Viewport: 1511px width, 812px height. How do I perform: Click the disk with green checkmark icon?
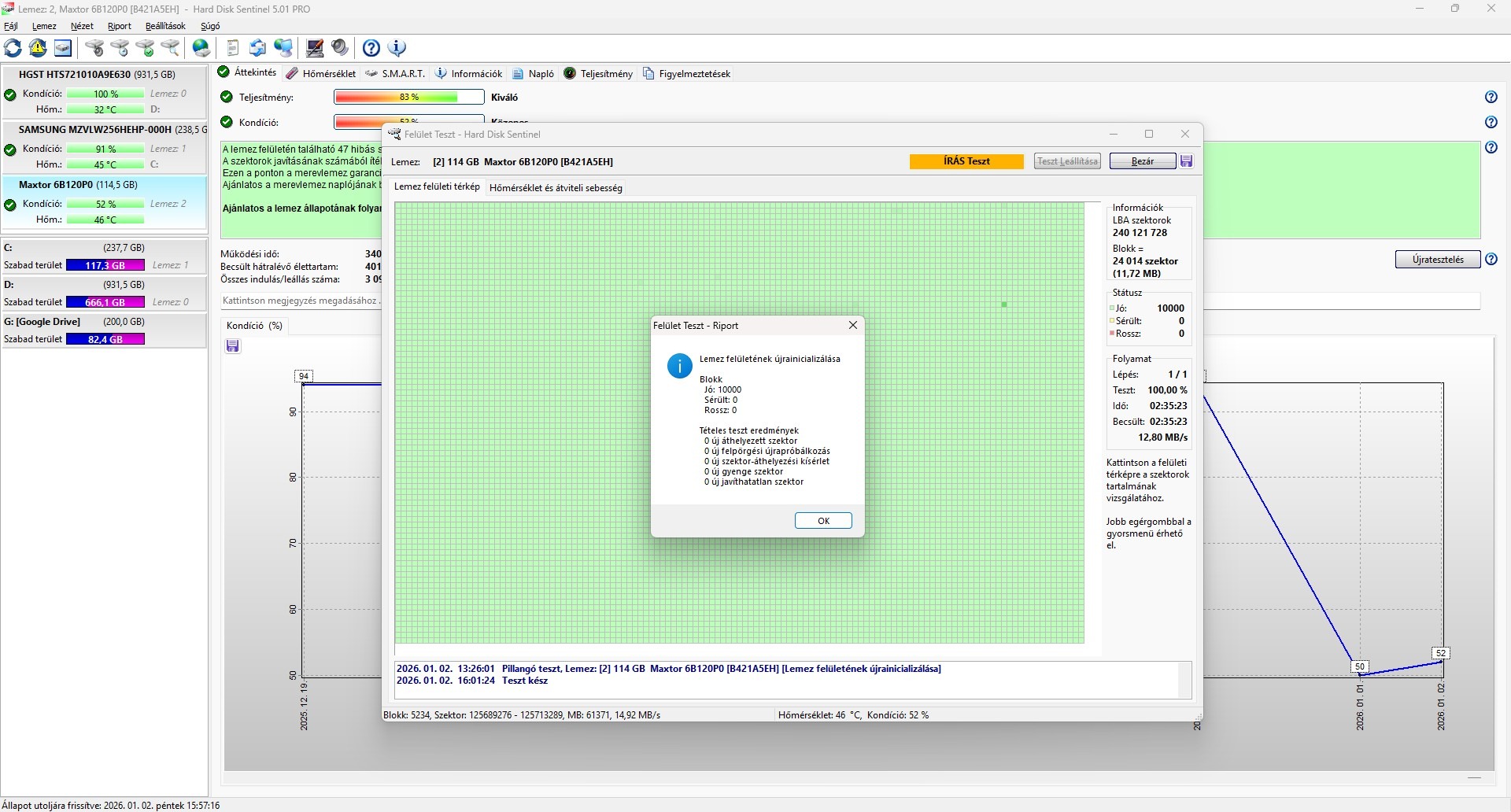145,48
